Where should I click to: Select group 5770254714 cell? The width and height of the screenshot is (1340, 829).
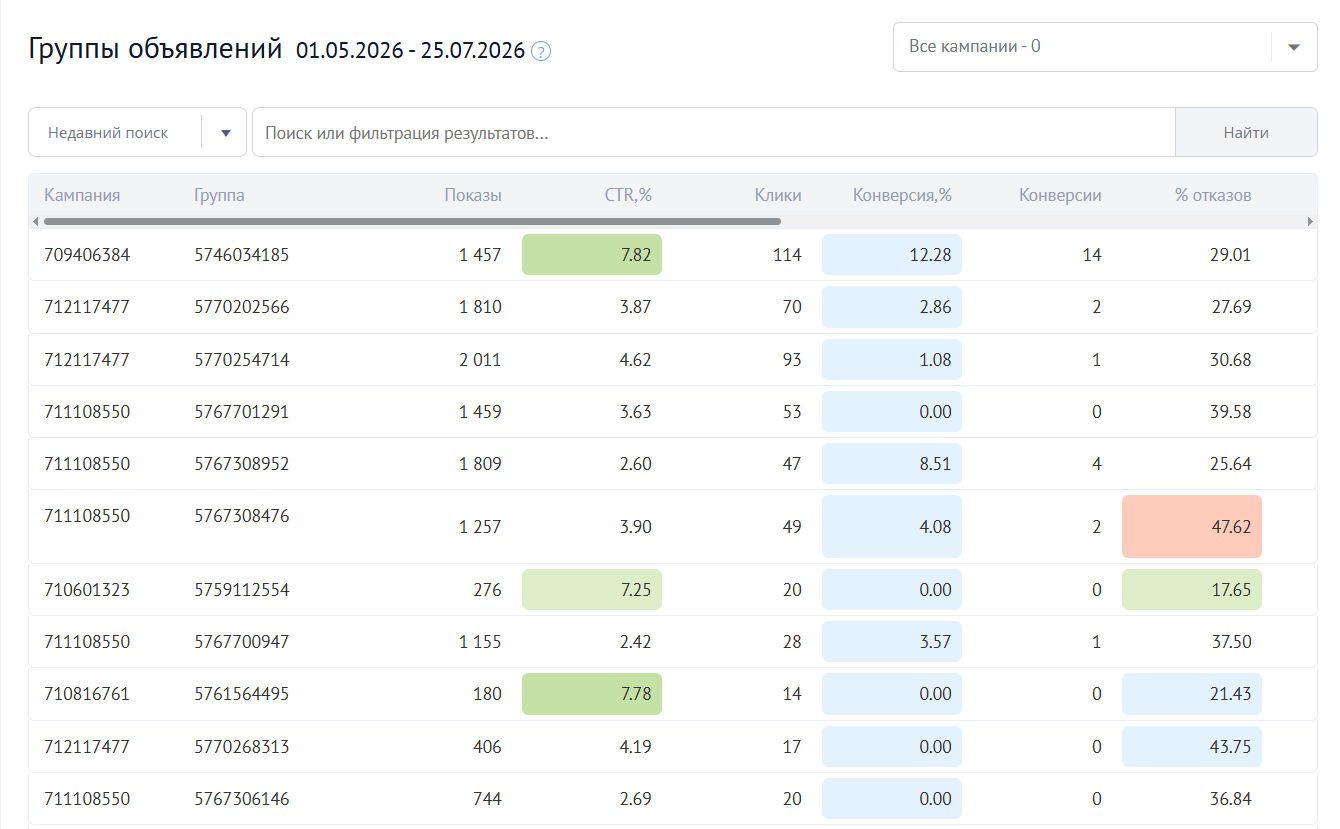pos(241,359)
